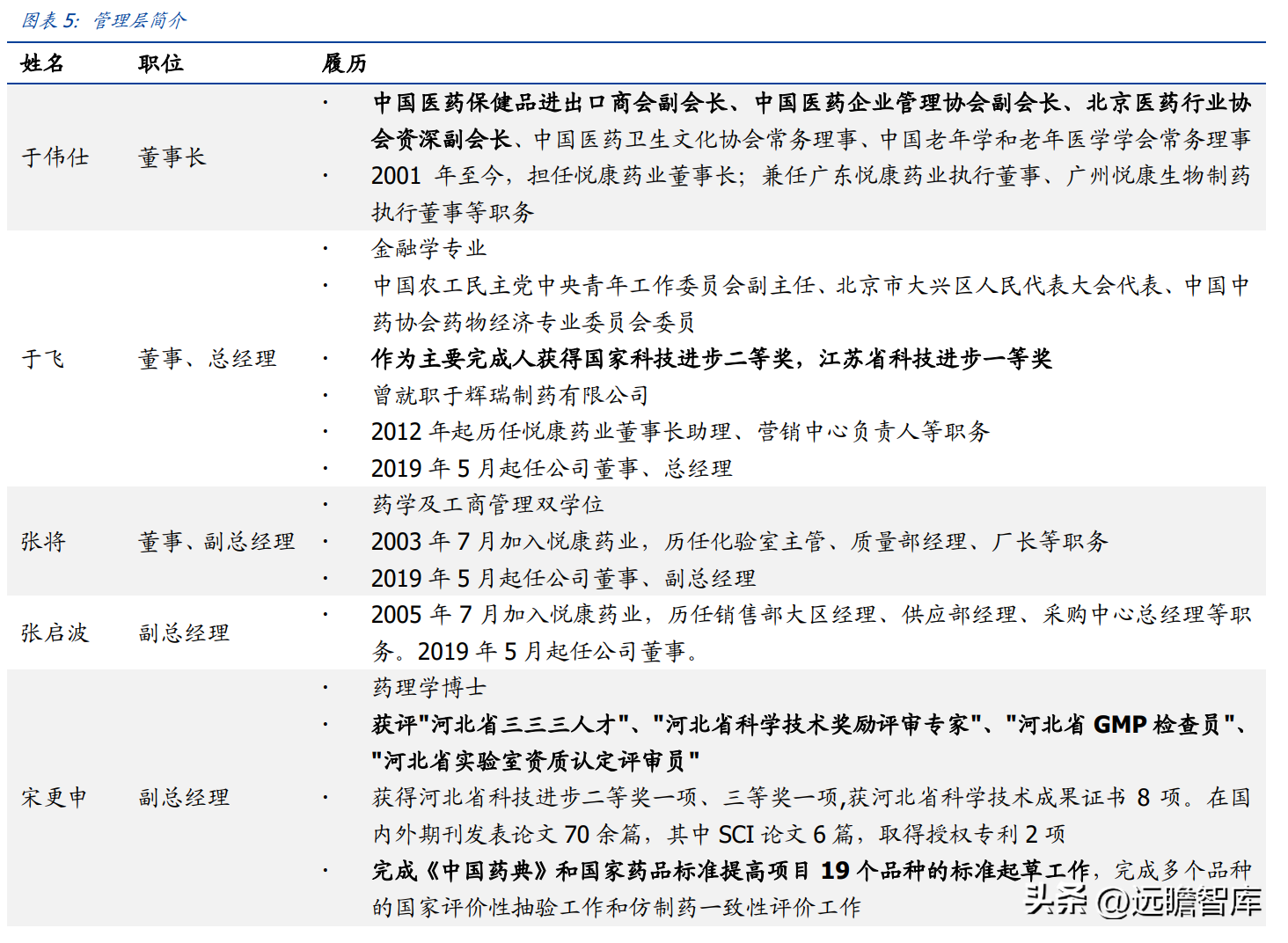Click the line '务。2019 年 5 月起任公司董事。'
The image size is (1288, 943).
[x=536, y=652]
